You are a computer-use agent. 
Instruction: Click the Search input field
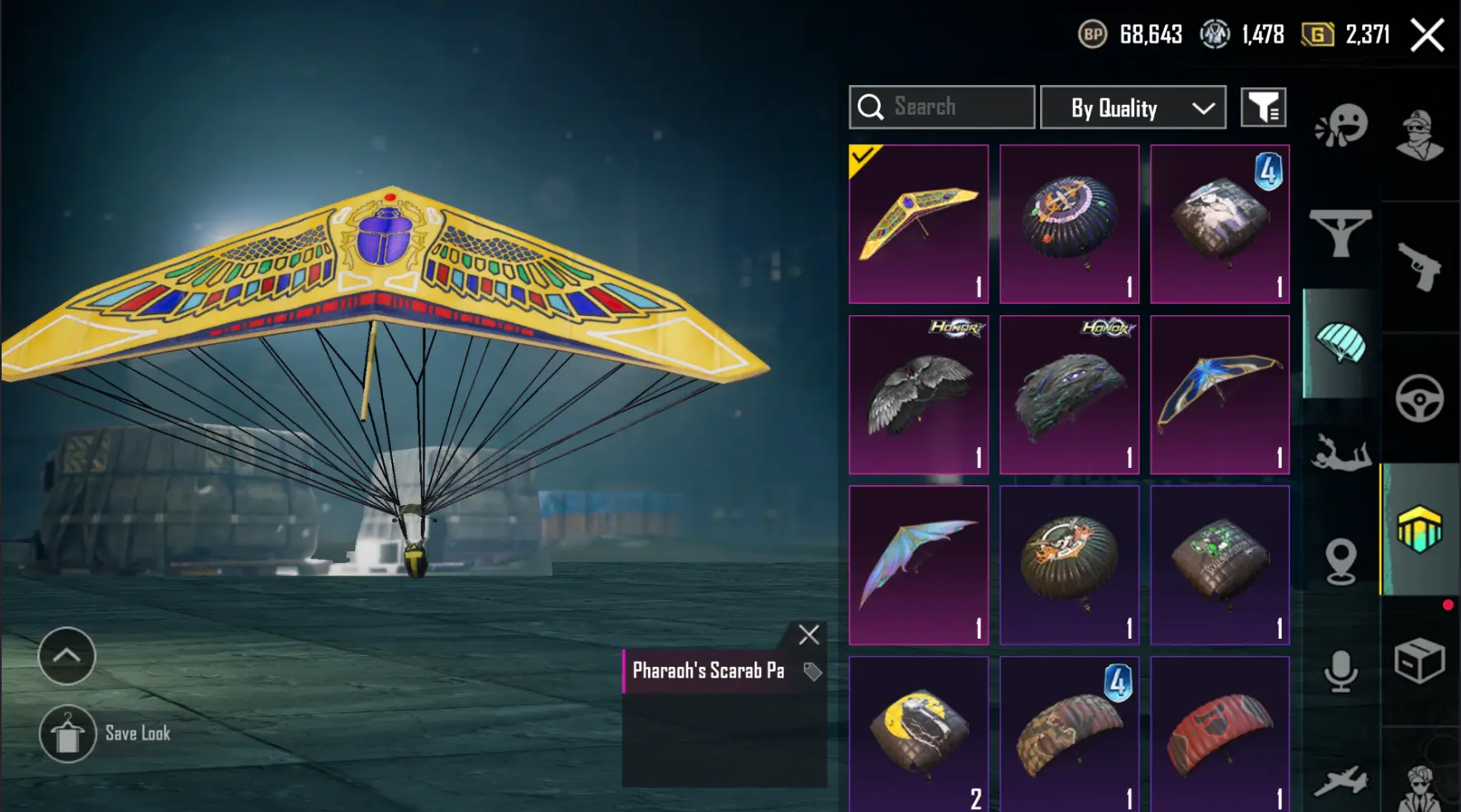(x=942, y=107)
